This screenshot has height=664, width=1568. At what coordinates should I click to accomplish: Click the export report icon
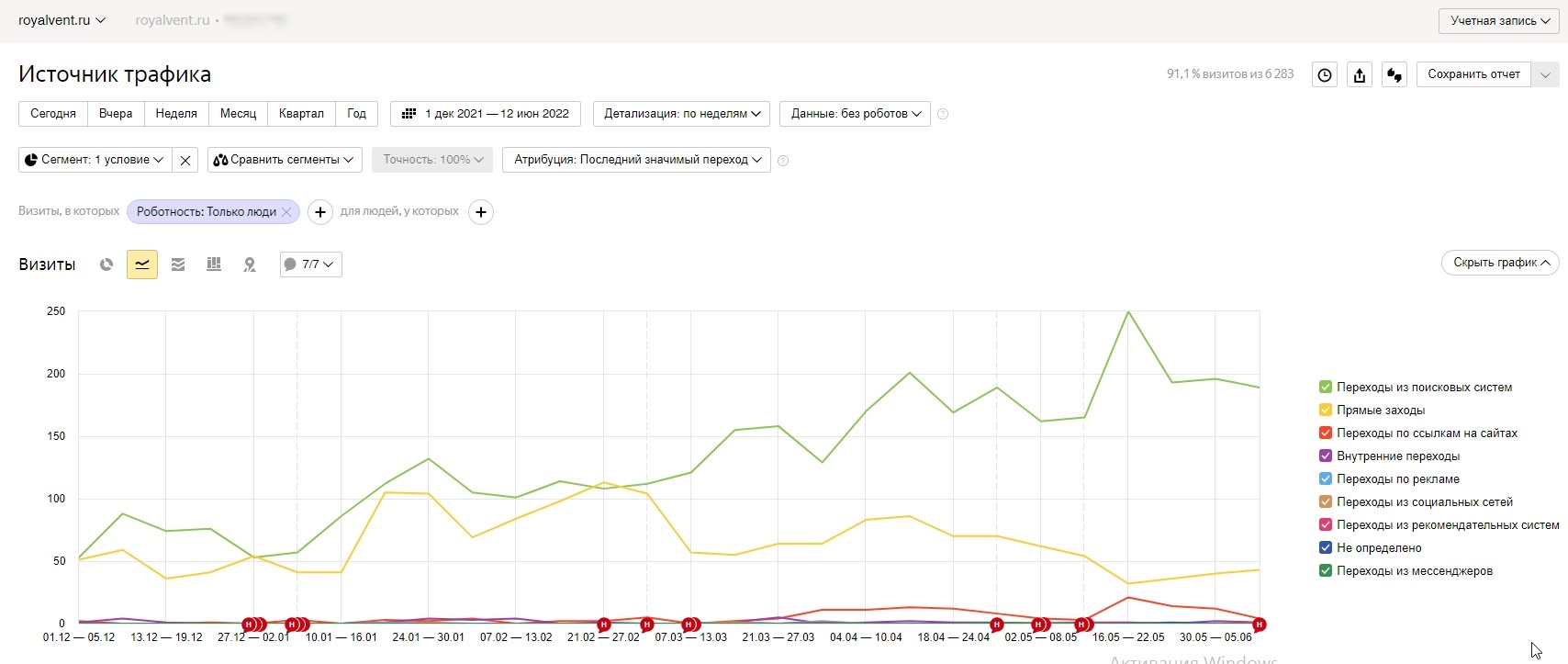click(x=1360, y=75)
